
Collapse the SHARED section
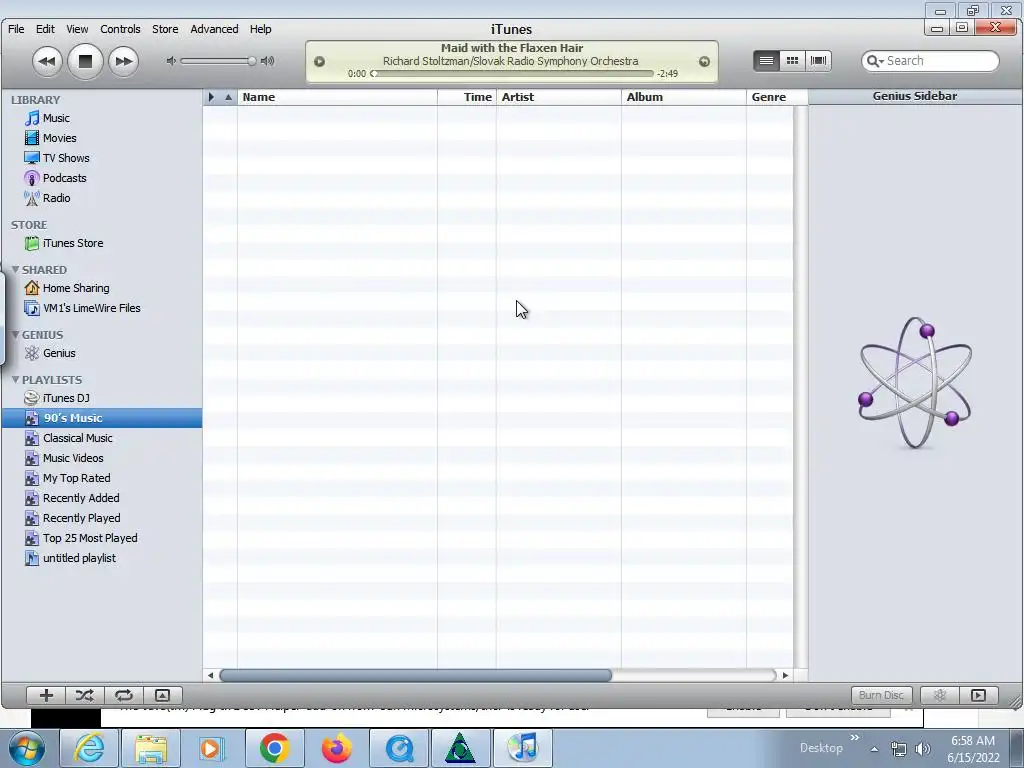[x=15, y=269]
